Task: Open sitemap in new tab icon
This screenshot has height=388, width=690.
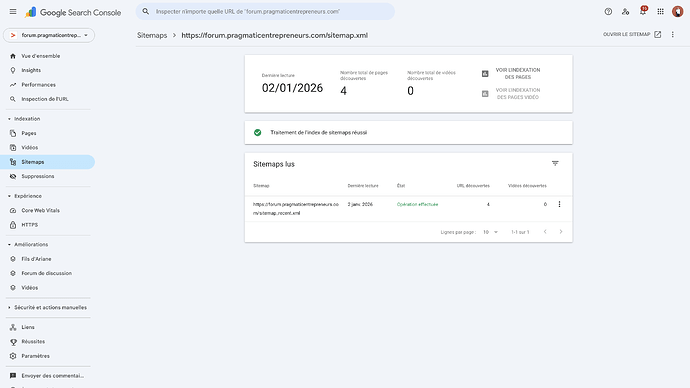Action: [x=657, y=34]
